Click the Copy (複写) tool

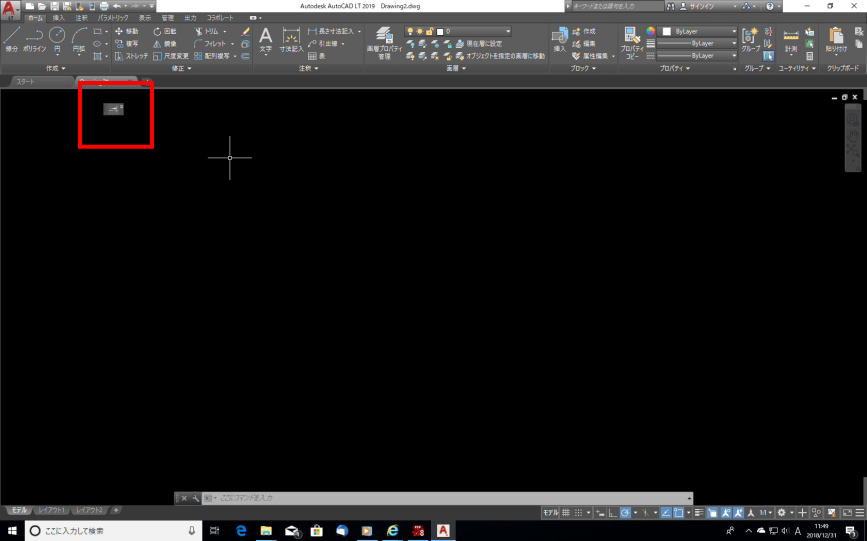coord(127,44)
